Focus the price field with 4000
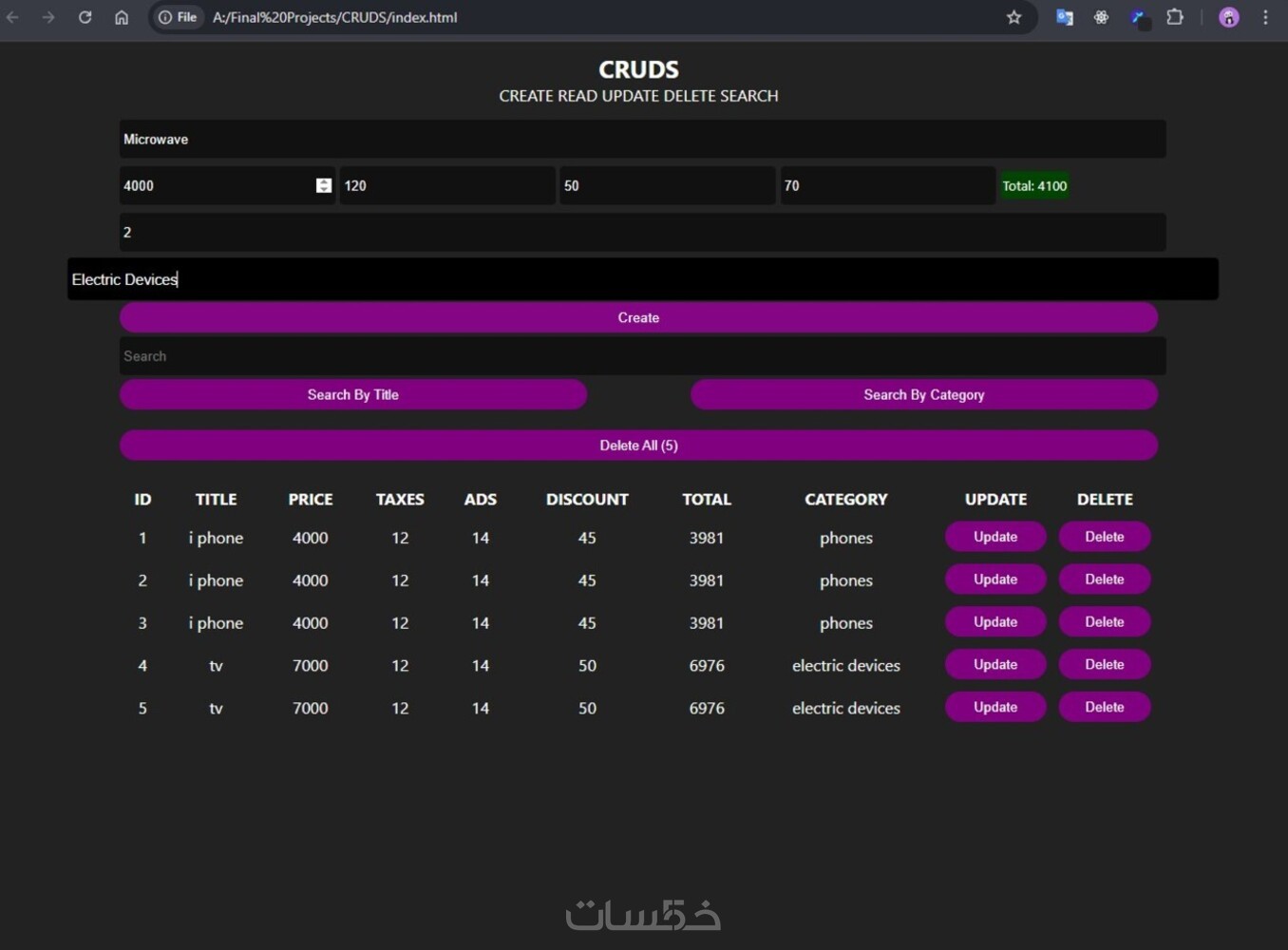 point(227,185)
